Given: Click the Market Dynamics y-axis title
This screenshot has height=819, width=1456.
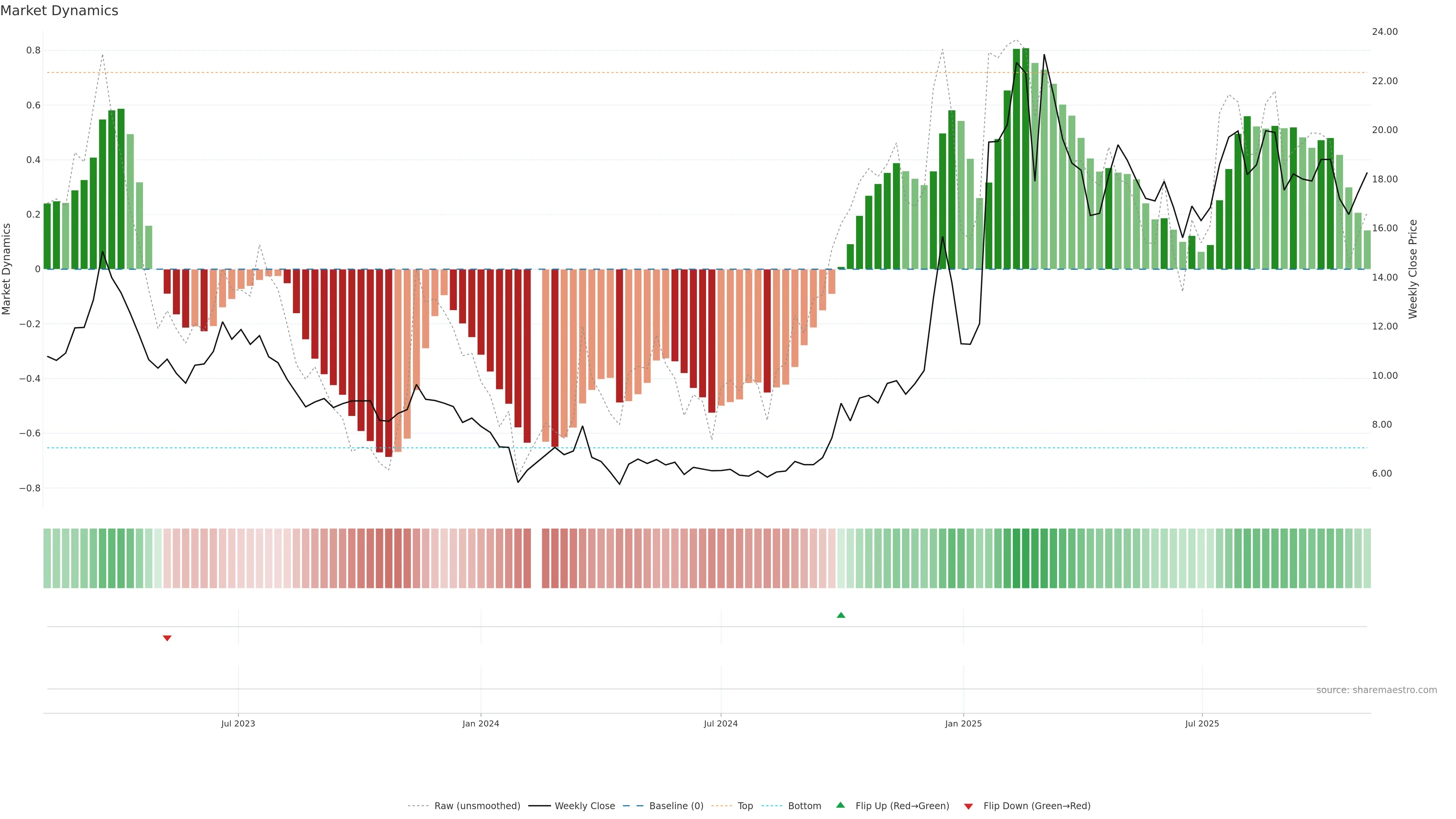Looking at the screenshot, I should click(7, 269).
